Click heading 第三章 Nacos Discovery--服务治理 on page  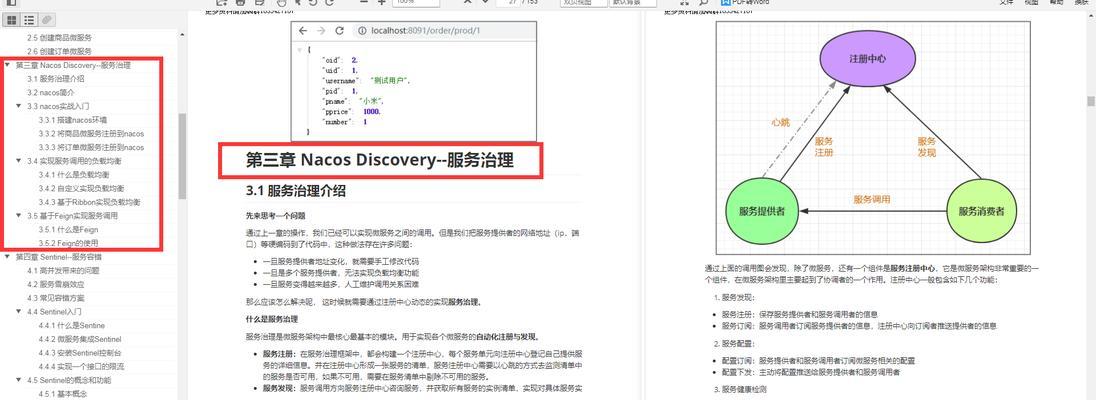(x=380, y=160)
